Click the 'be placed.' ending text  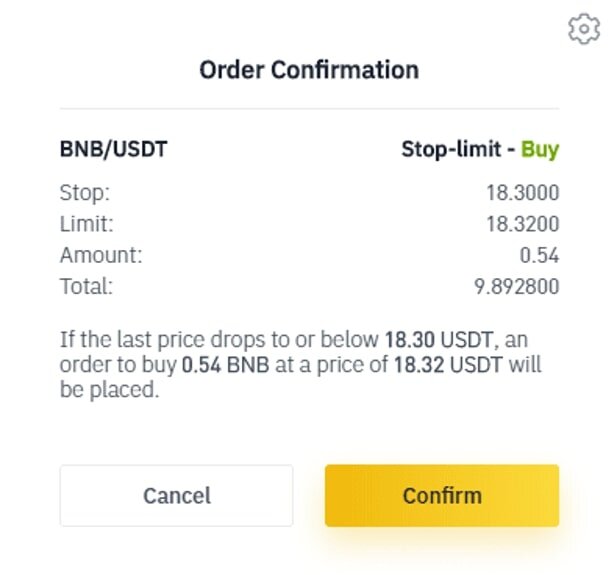point(110,390)
